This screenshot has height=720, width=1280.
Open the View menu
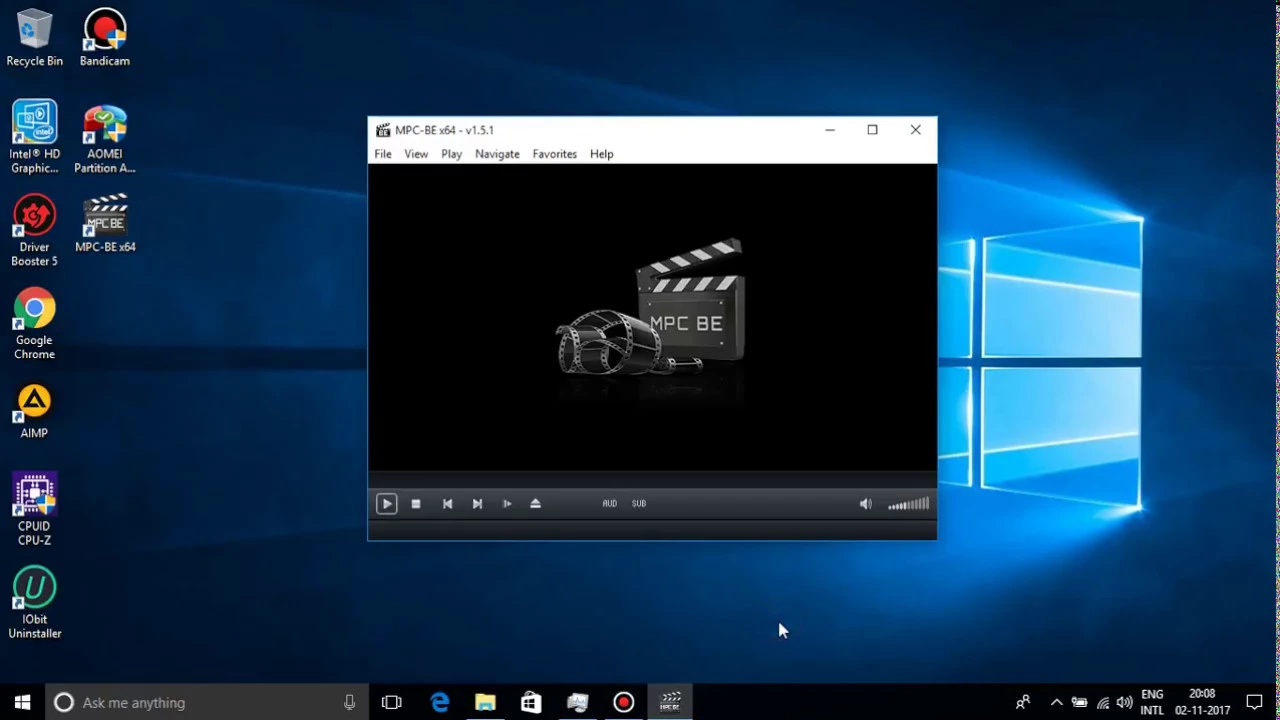[416, 154]
